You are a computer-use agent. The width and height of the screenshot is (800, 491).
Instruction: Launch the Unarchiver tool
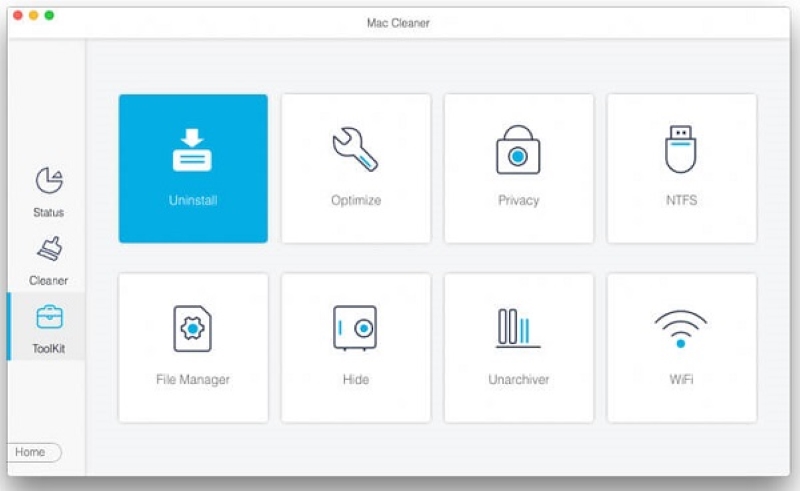click(518, 348)
